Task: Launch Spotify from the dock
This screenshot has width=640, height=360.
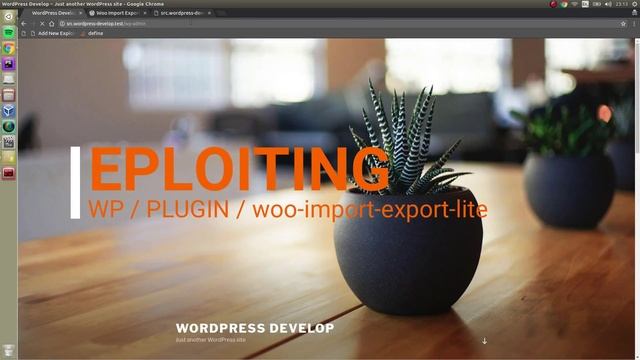Action: [9, 32]
